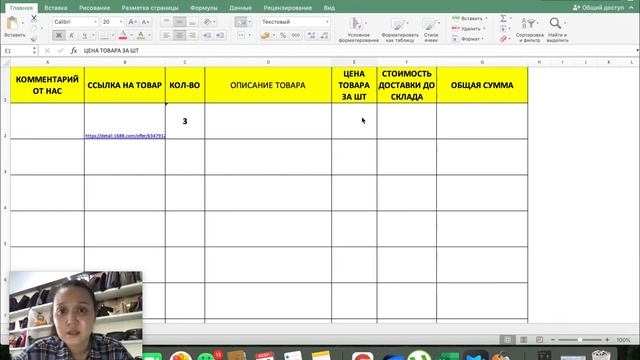
Task: Switch to the Данные tab
Action: 240,8
